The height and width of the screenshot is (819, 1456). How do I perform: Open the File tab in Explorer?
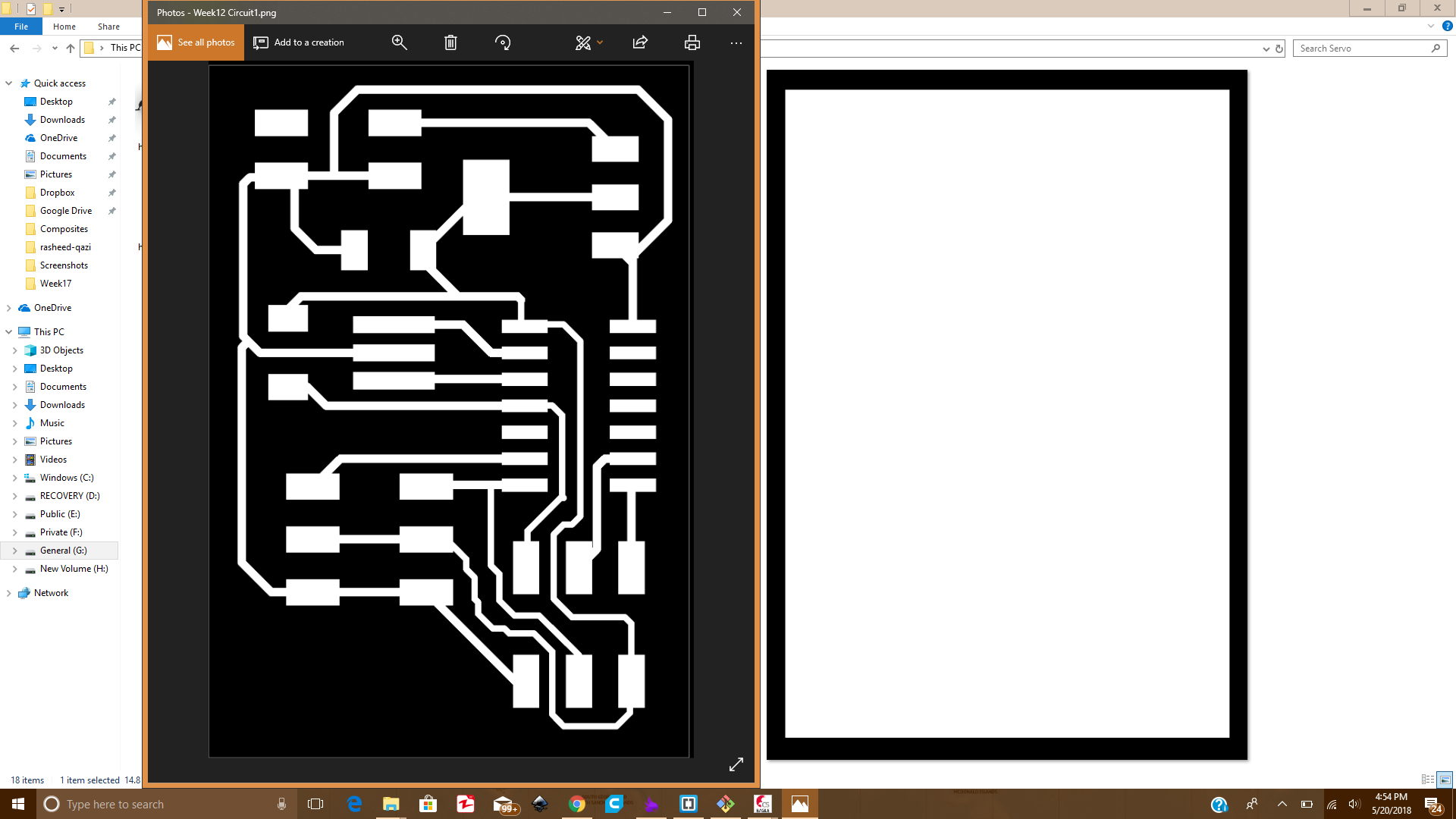[x=21, y=27]
